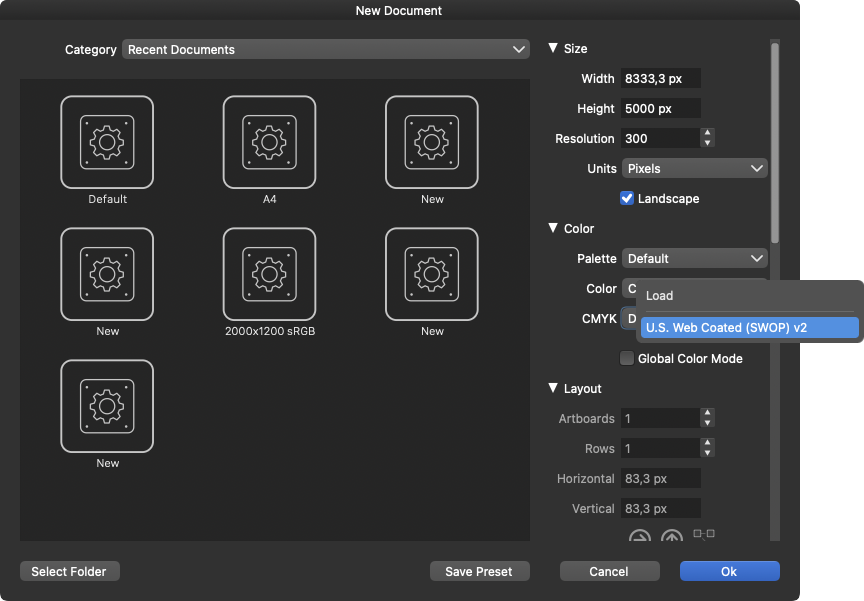Screen dimensions: 864x601
Task: Collapse the Size section triangle
Action: point(553,48)
